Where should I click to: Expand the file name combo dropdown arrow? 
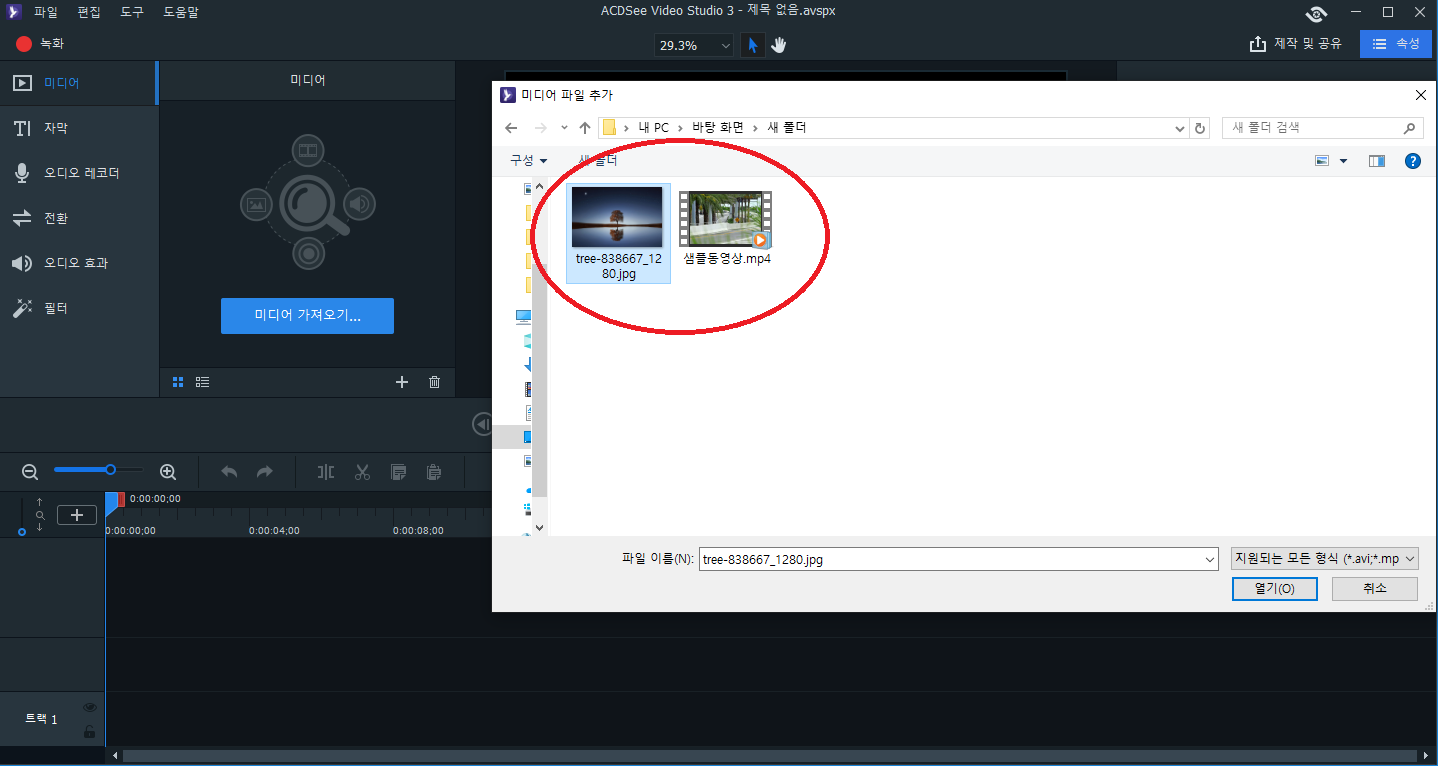[x=1211, y=560]
